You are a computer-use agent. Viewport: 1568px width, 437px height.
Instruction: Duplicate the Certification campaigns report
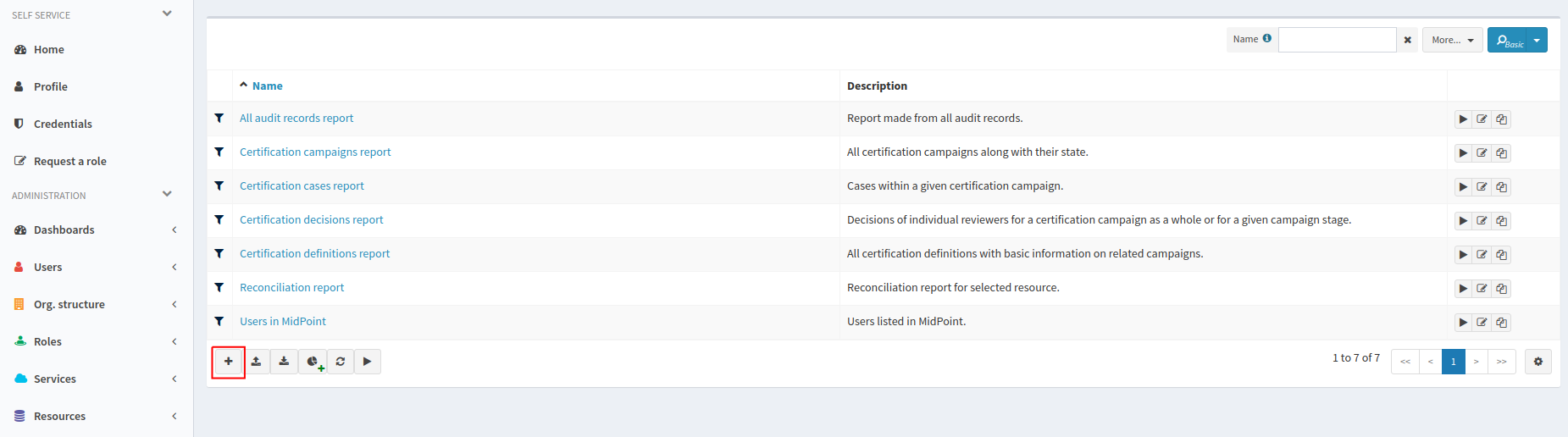click(1501, 153)
